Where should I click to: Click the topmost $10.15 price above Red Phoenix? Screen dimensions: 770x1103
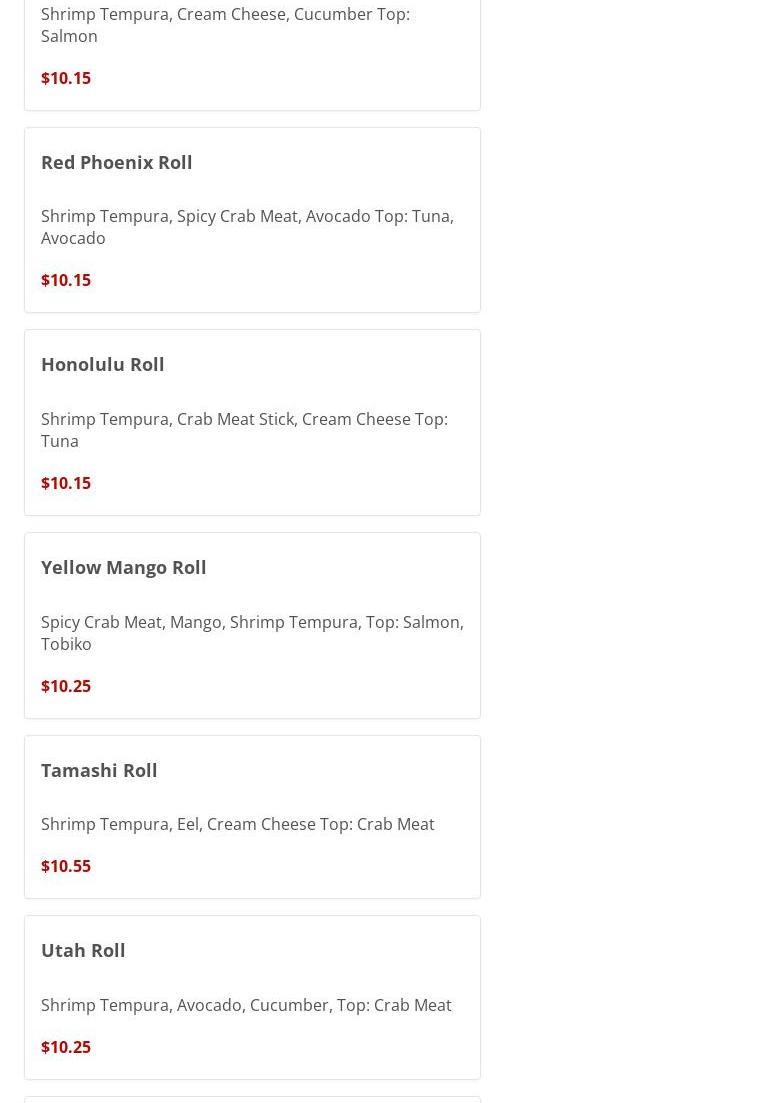pyautogui.click(x=66, y=78)
